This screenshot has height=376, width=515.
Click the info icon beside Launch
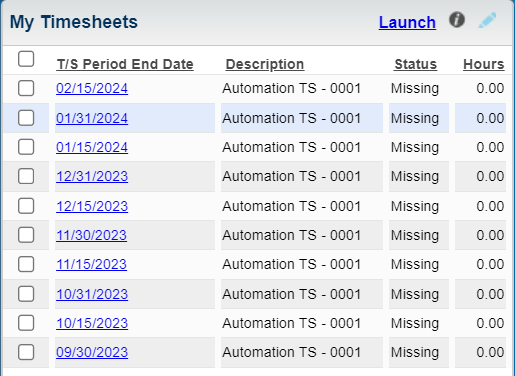tap(457, 20)
